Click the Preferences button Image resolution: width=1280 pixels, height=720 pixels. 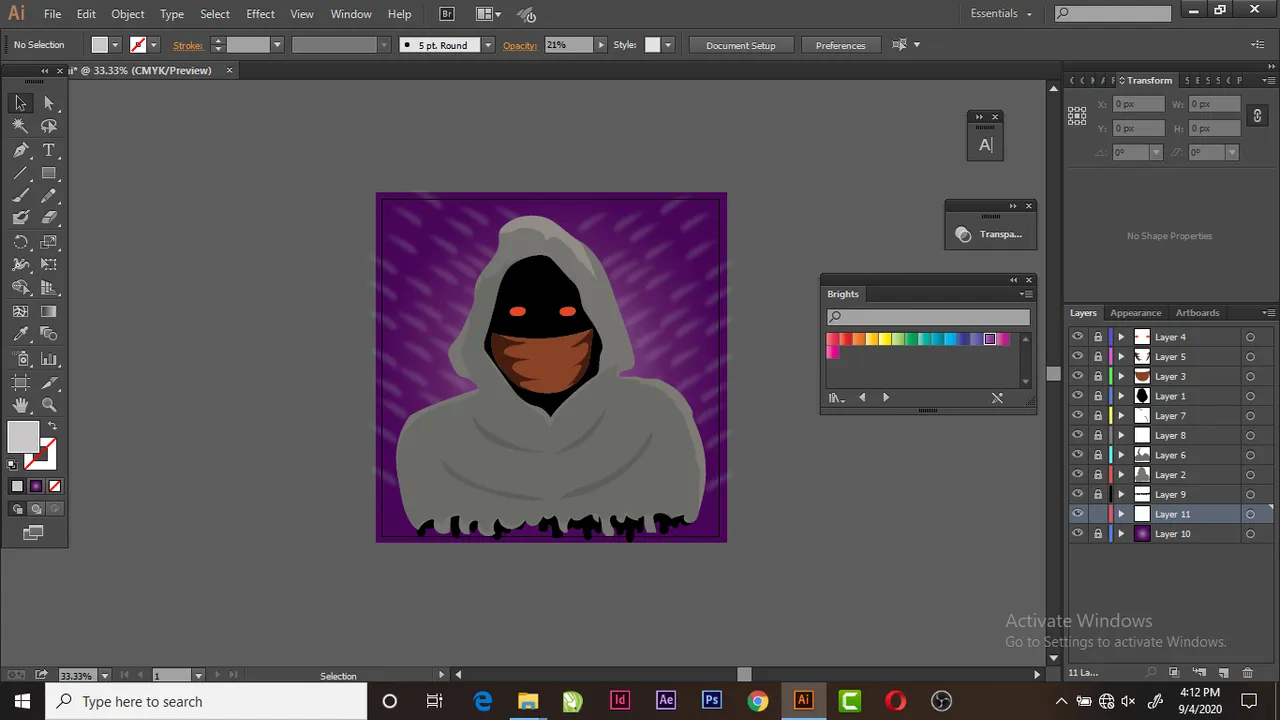point(840,45)
